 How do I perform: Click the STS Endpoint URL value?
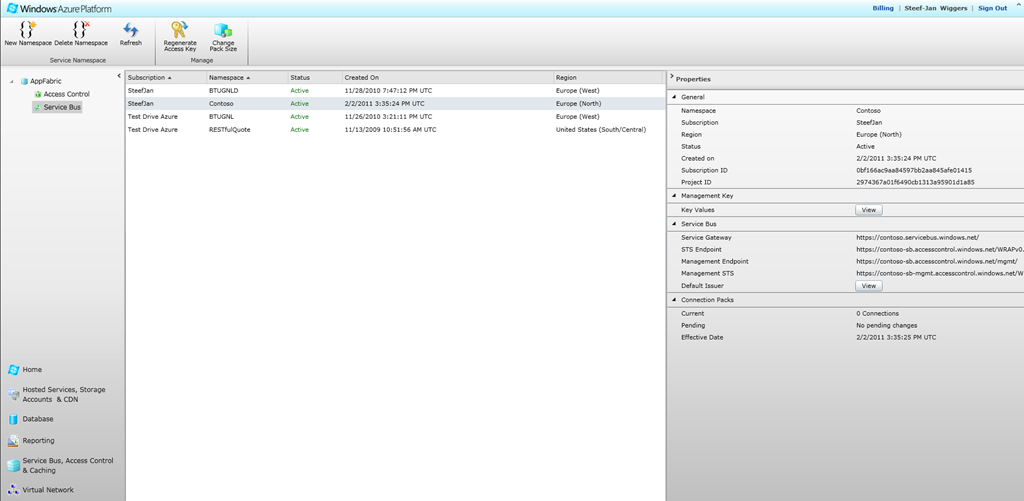click(x=940, y=250)
